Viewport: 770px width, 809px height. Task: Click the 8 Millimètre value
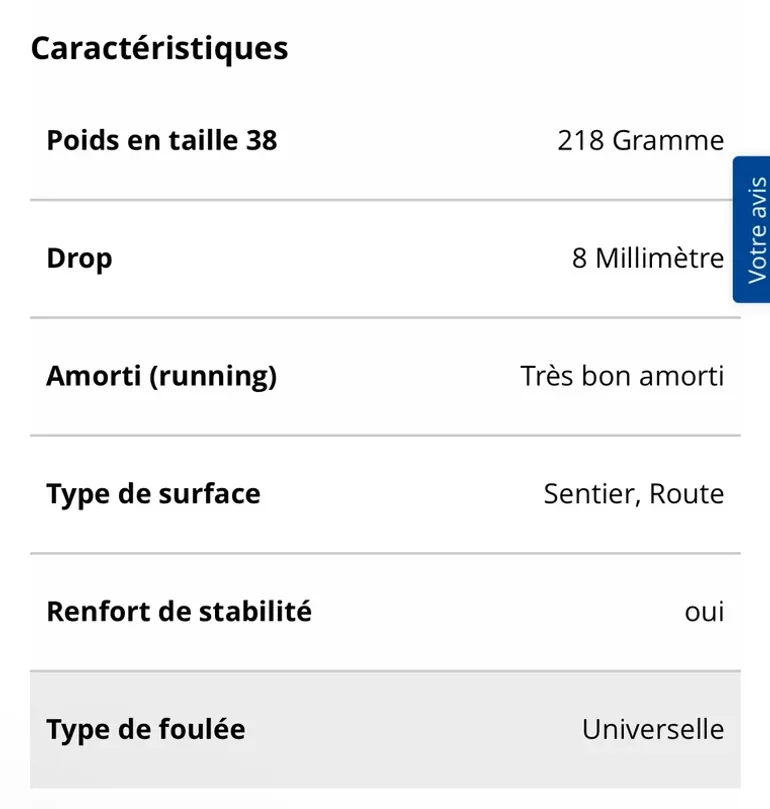pyautogui.click(x=648, y=258)
